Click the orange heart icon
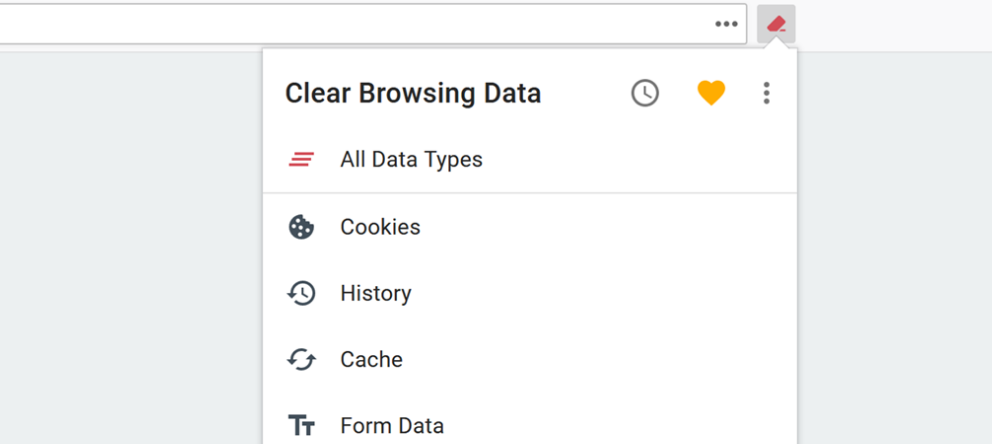 (711, 93)
